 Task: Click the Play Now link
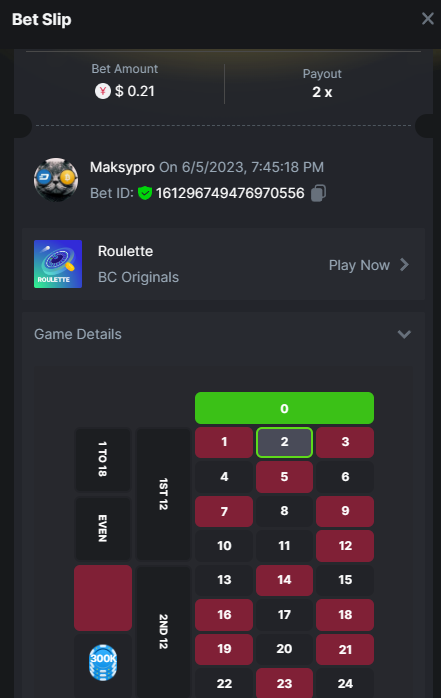(x=359, y=265)
